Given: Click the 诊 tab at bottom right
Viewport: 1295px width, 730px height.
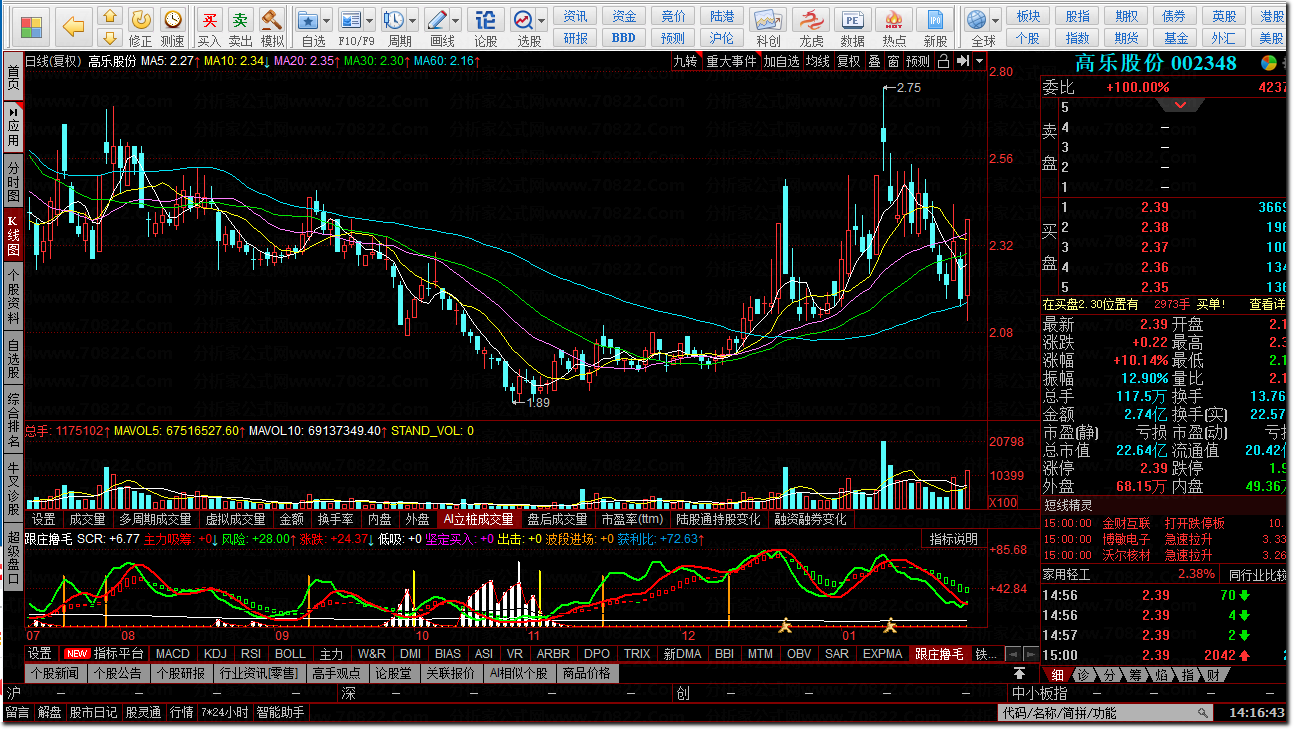Looking at the screenshot, I should (x=1081, y=675).
